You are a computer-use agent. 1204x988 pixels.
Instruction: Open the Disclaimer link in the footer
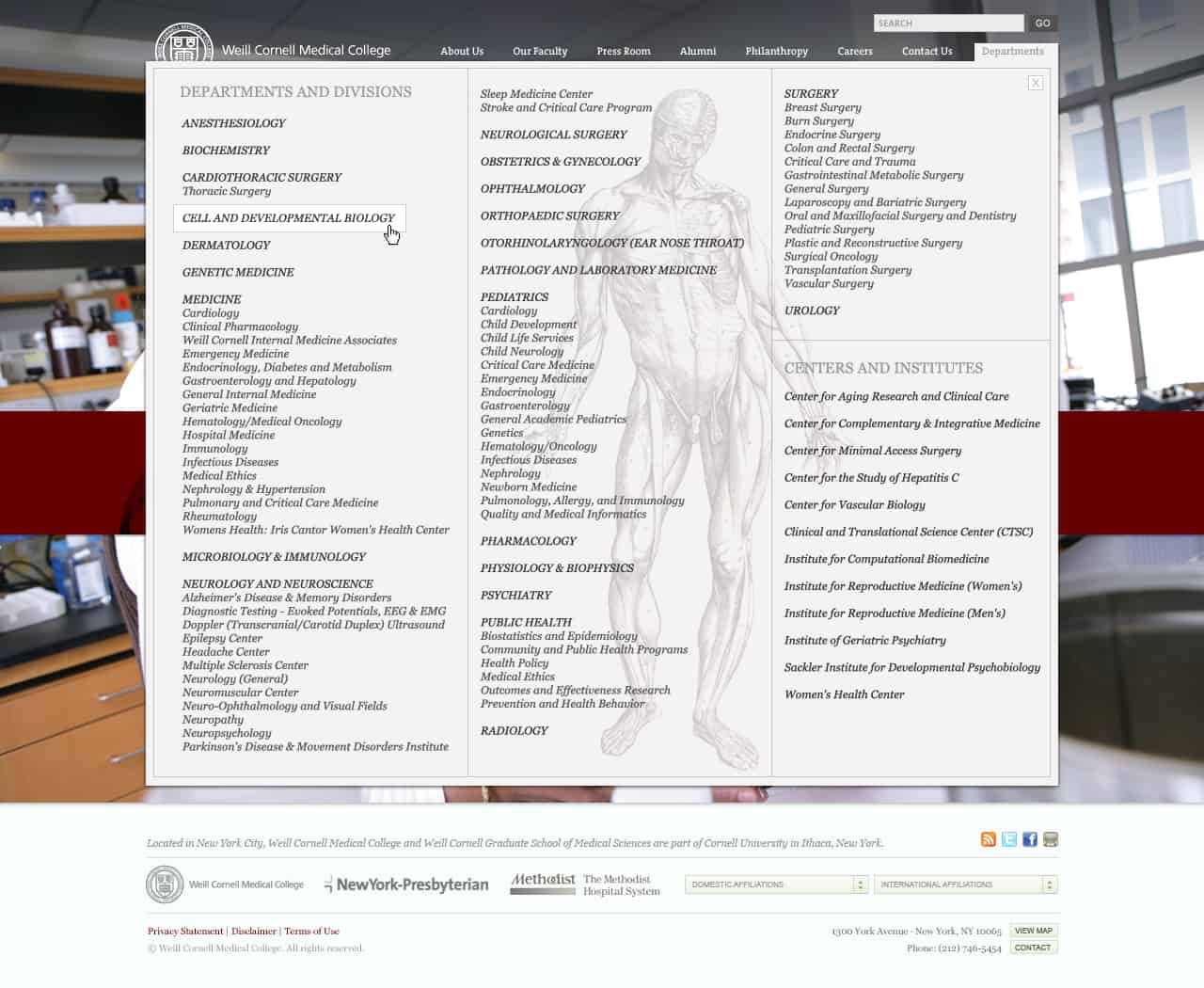coord(254,932)
